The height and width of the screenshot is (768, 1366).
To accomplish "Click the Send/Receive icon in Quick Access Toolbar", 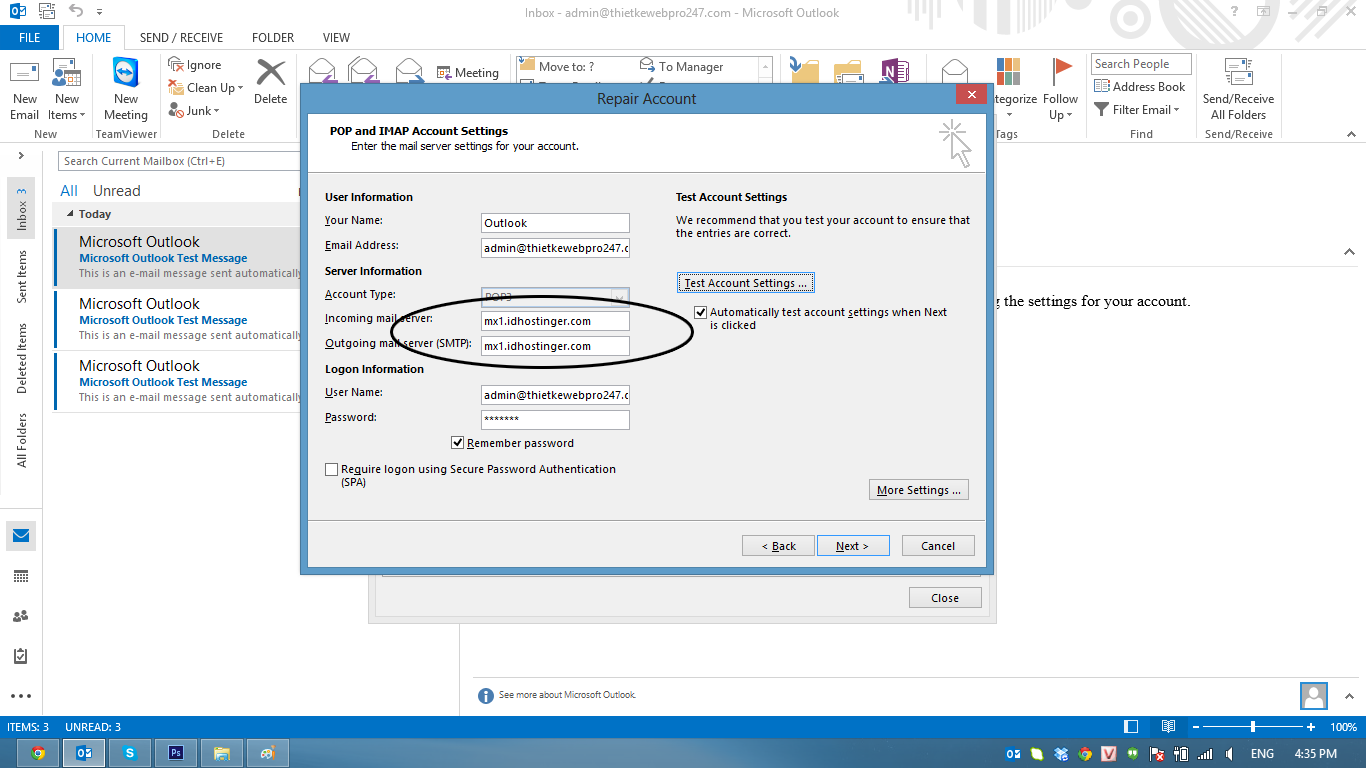I will pos(46,12).
